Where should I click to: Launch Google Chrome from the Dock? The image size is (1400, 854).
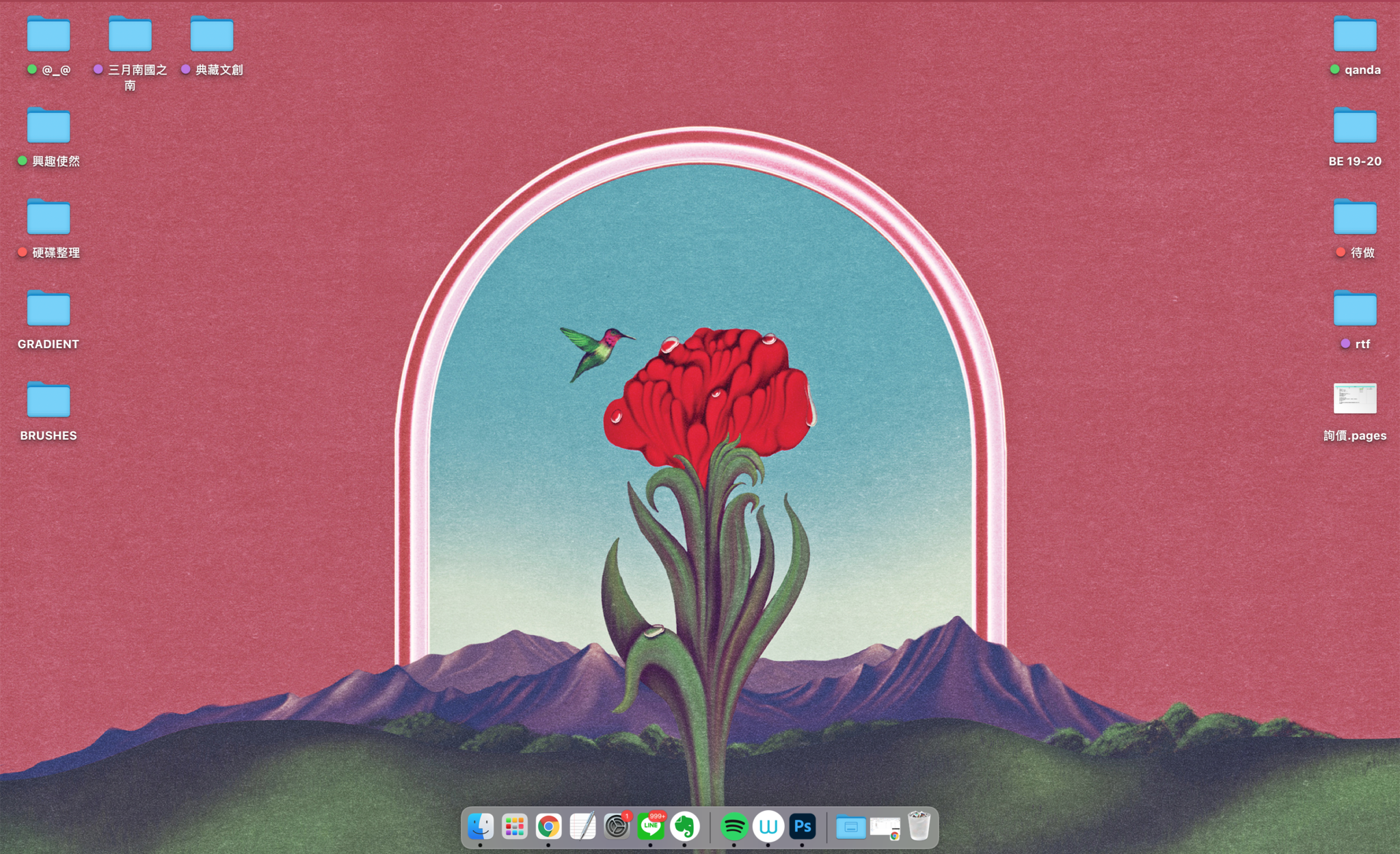point(548,827)
